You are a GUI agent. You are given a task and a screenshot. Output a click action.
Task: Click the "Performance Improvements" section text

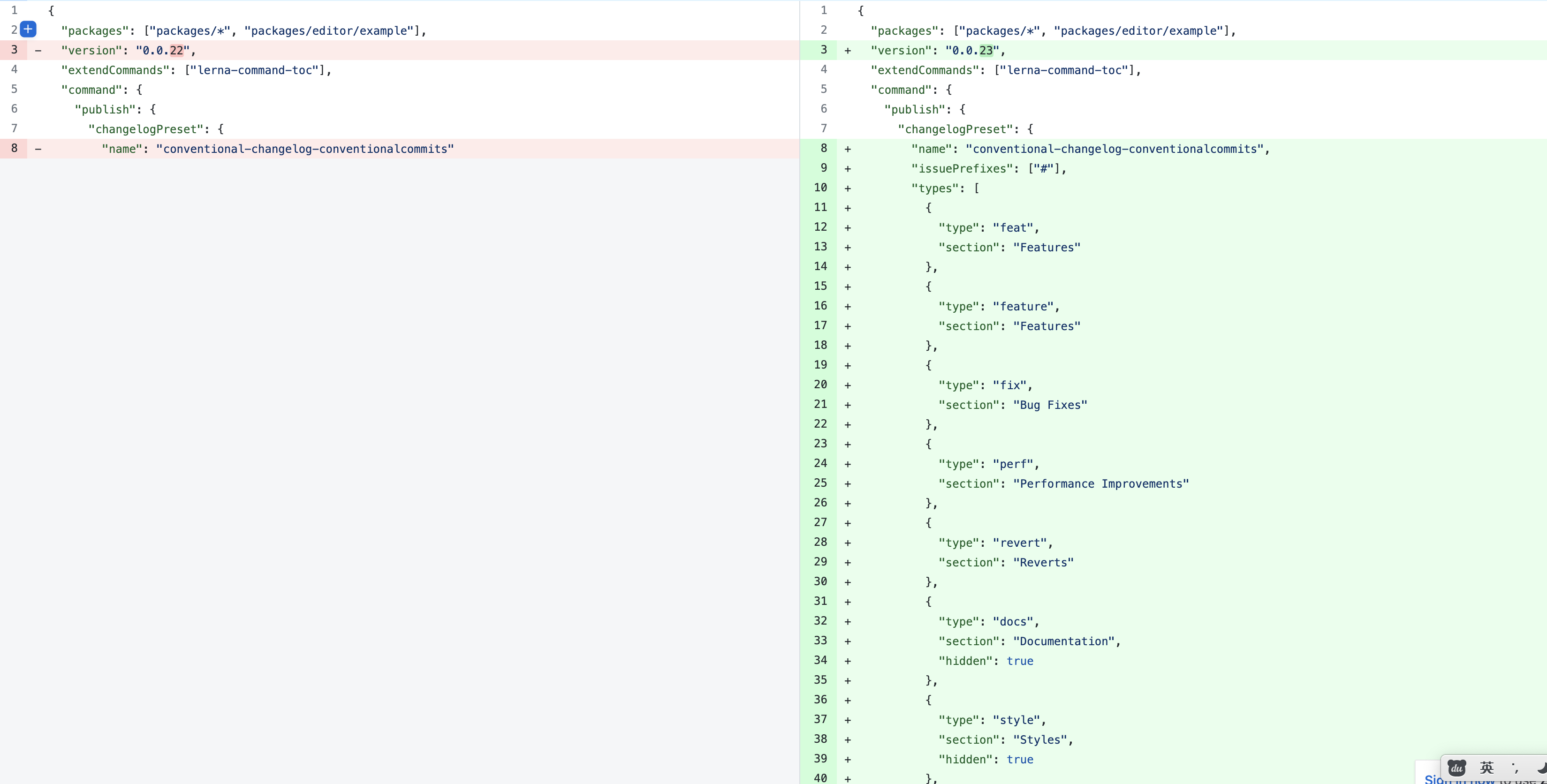coord(1101,484)
